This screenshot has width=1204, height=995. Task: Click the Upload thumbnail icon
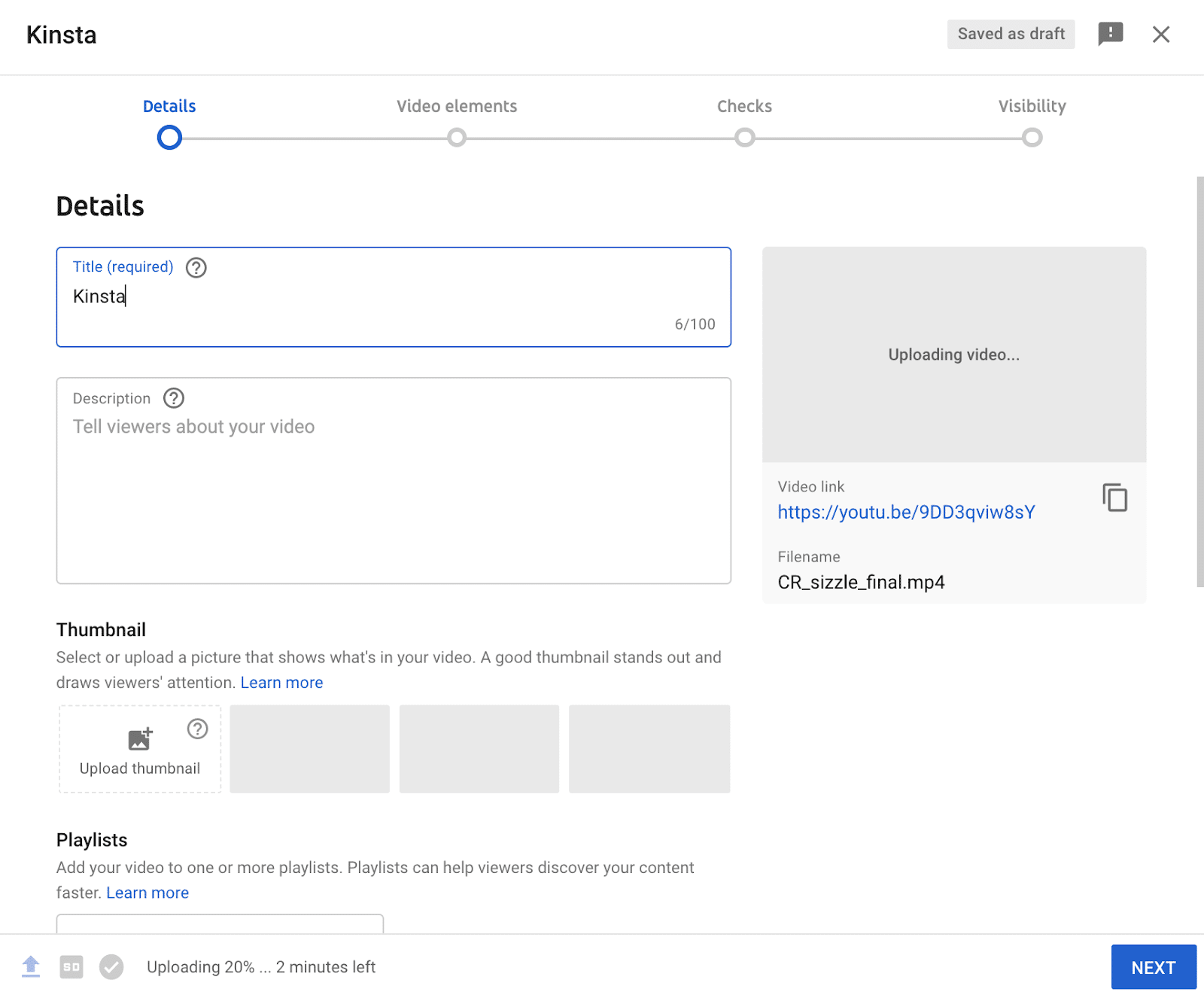click(139, 739)
